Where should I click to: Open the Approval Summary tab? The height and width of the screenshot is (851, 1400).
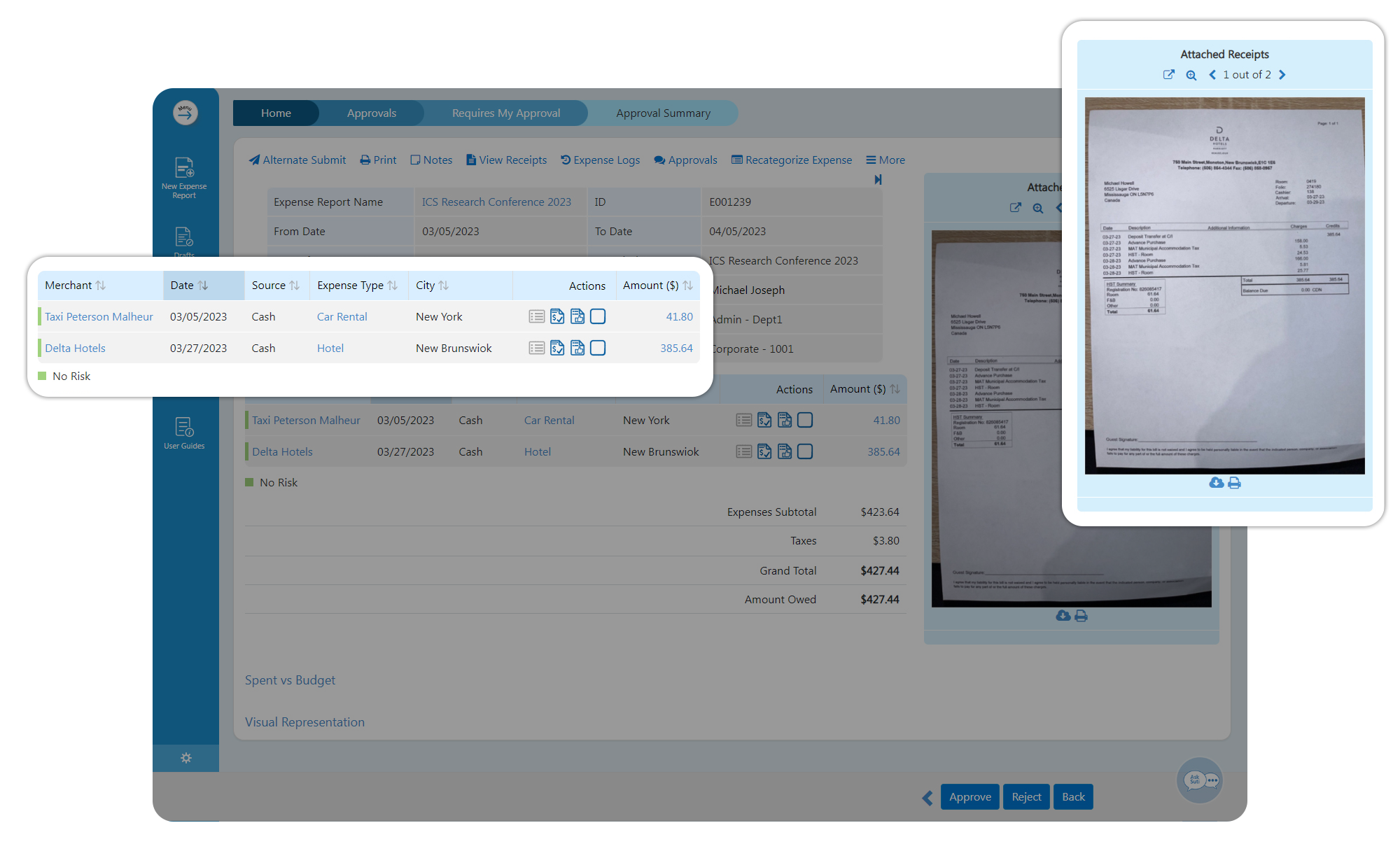663,113
